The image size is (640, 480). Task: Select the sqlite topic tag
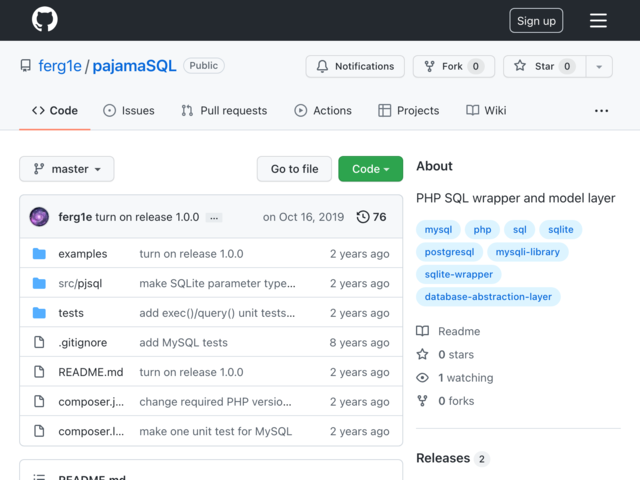click(561, 229)
